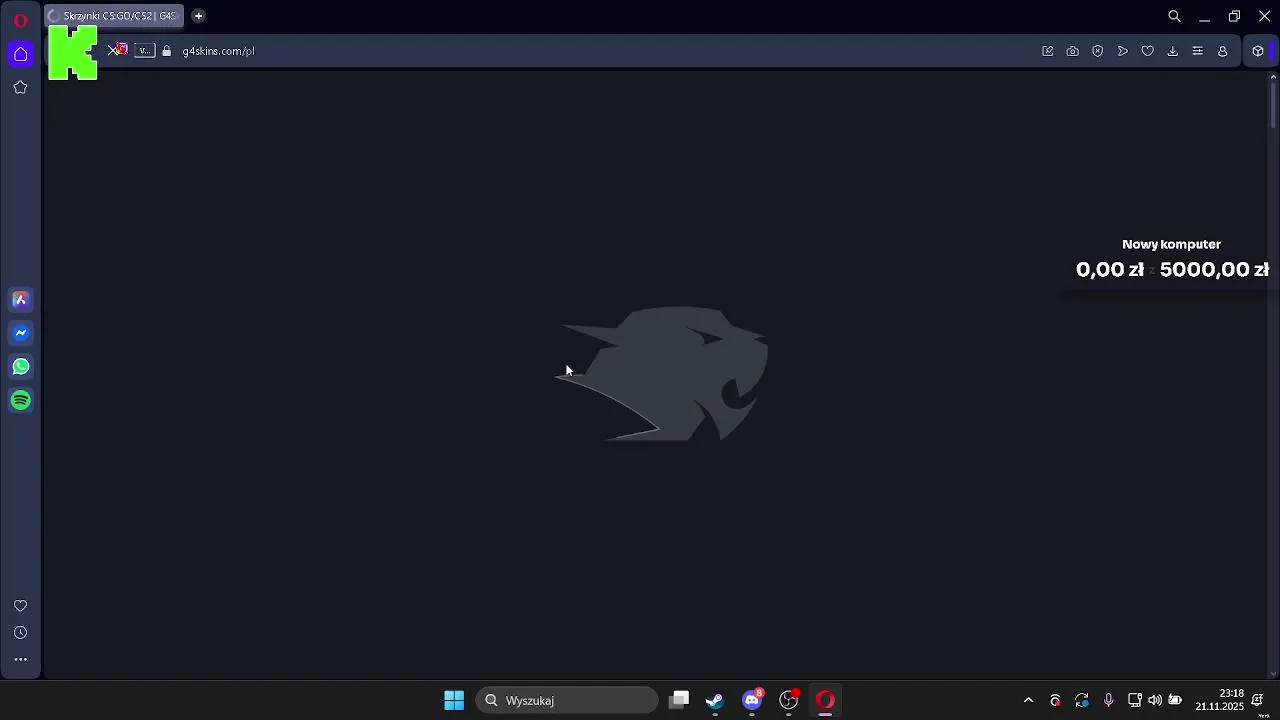View site security lock icon

pyautogui.click(x=167, y=51)
